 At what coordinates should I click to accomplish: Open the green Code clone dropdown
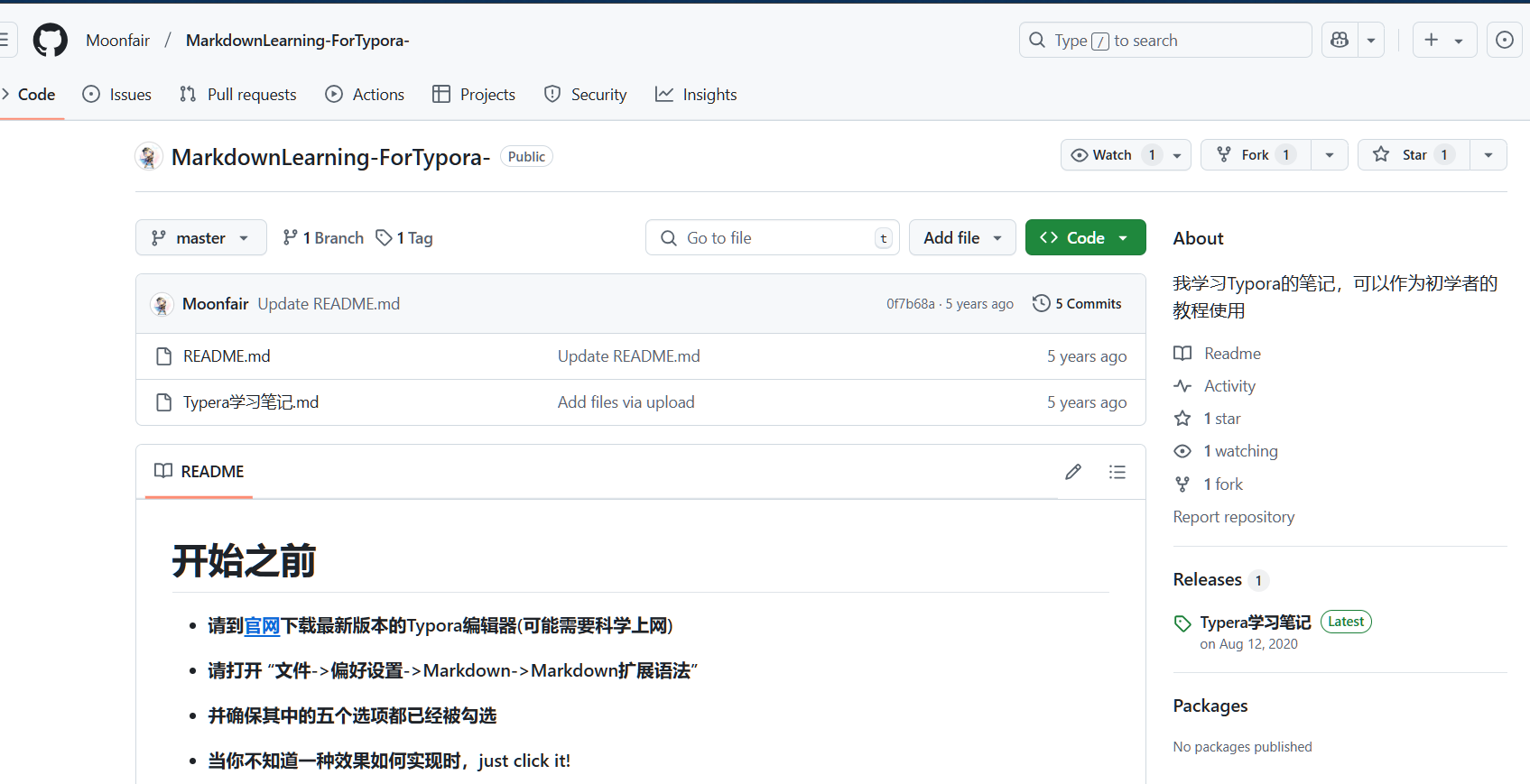click(1085, 237)
